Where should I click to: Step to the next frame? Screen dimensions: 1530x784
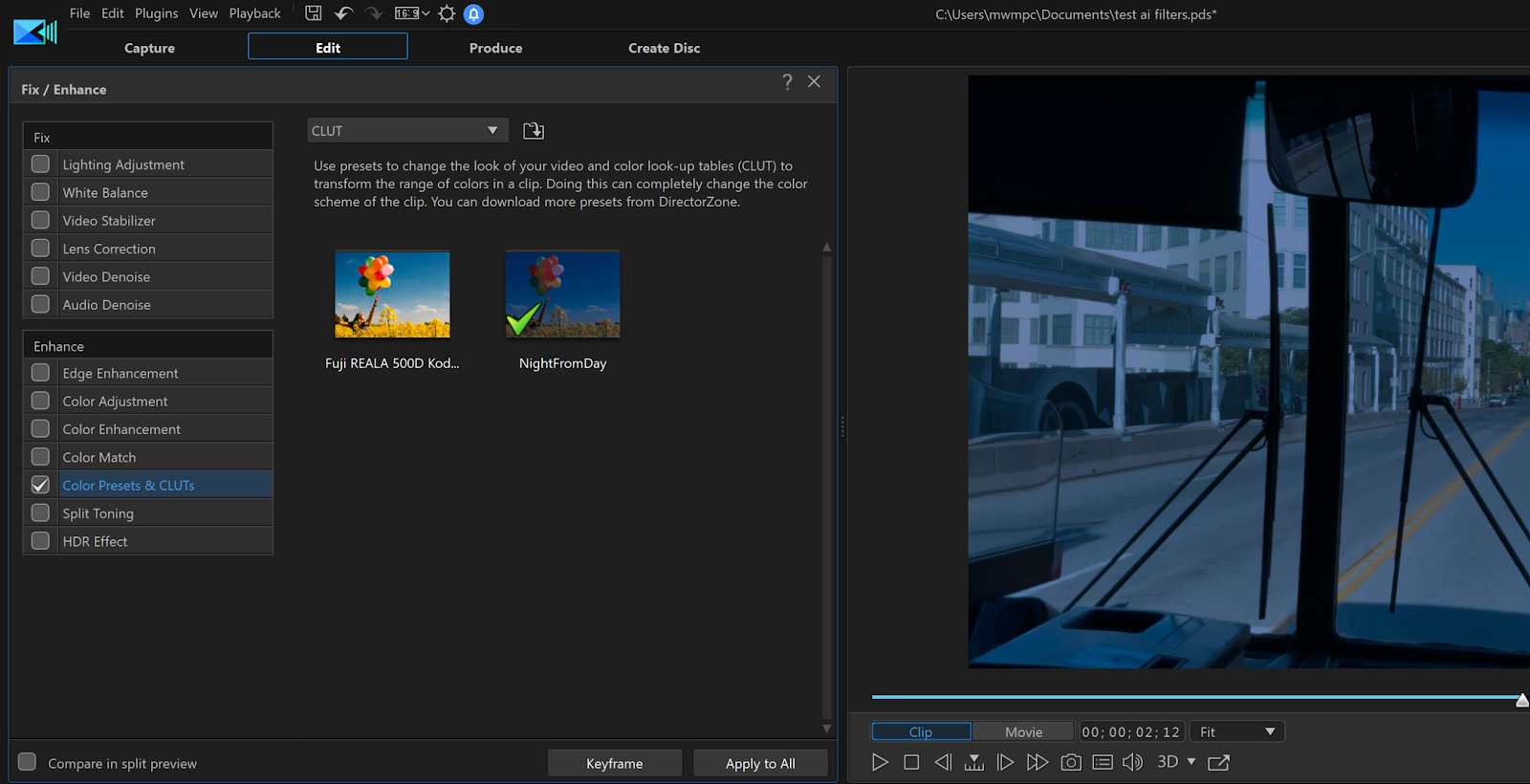click(1005, 762)
